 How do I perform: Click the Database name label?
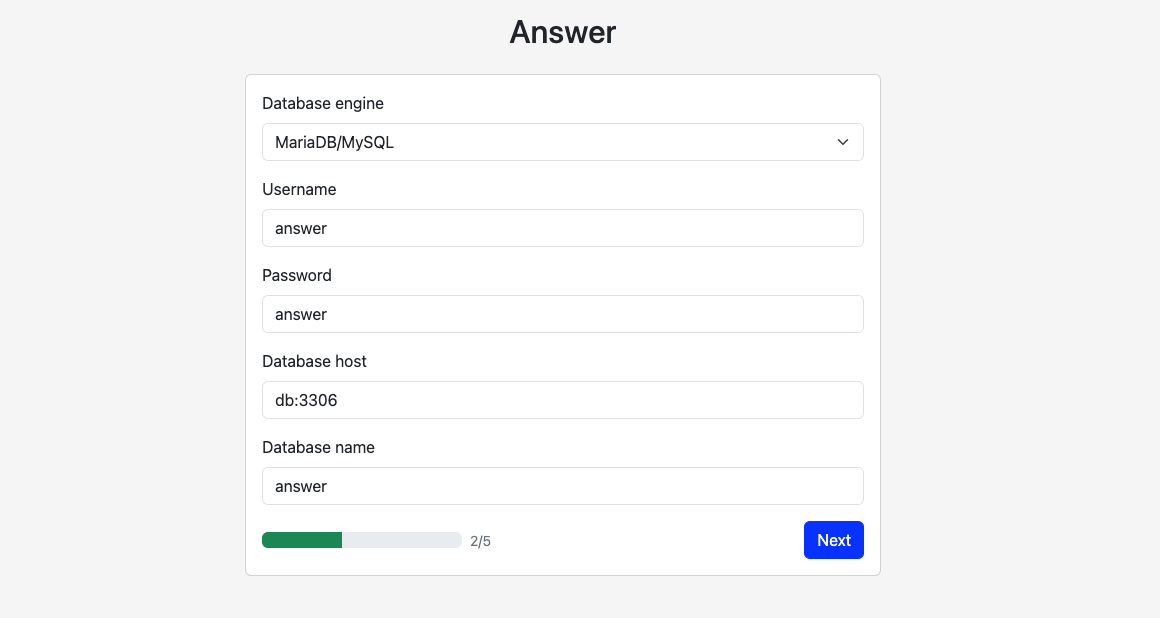(x=318, y=447)
